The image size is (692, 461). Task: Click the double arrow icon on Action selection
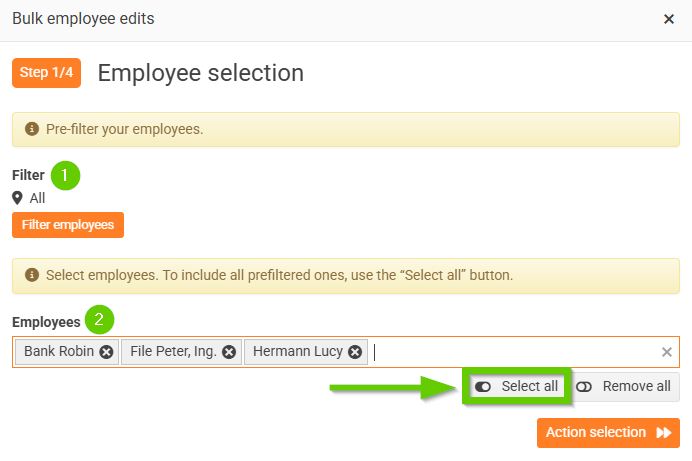coord(663,433)
